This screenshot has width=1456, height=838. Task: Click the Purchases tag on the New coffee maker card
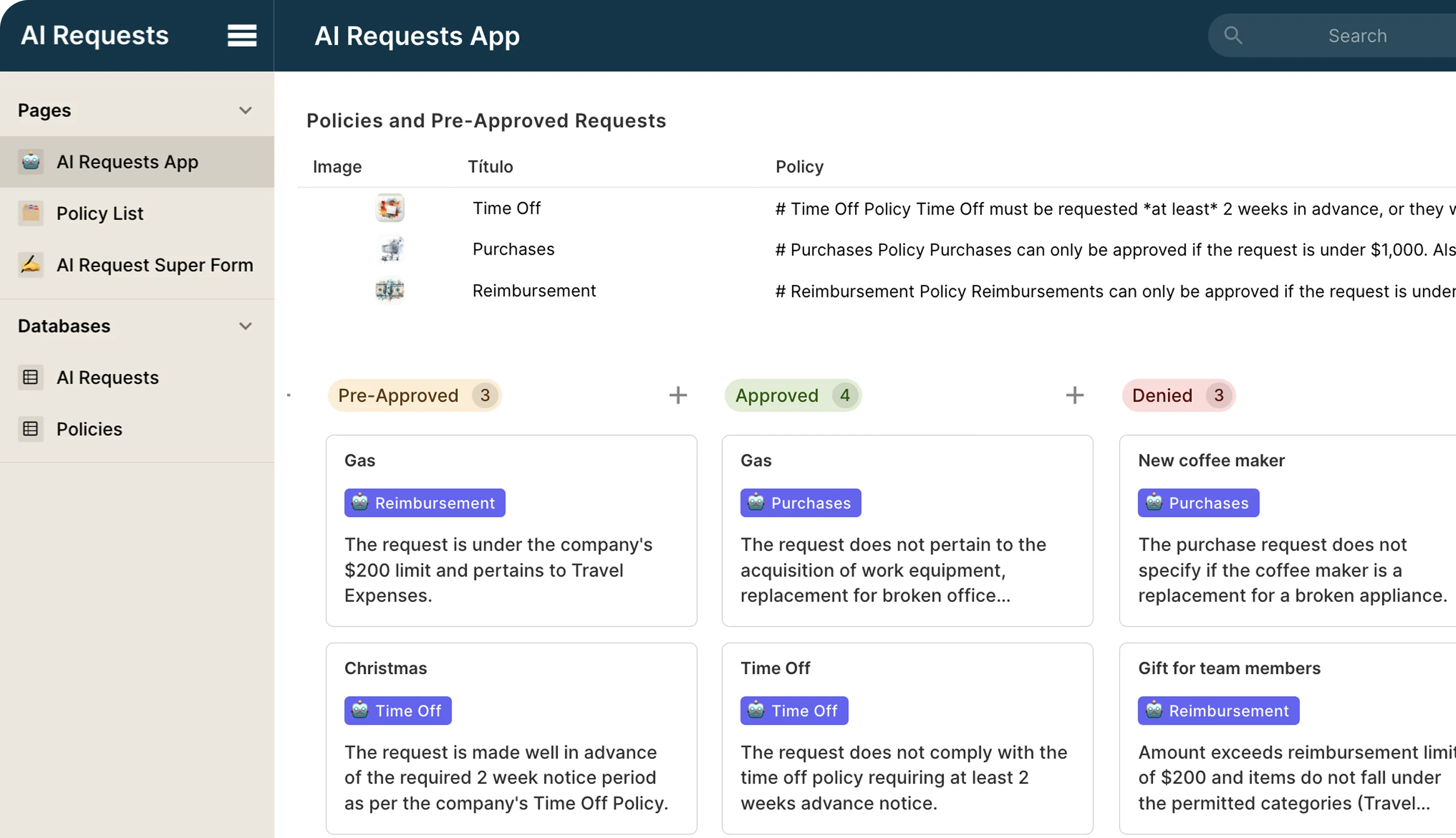pyautogui.click(x=1198, y=502)
